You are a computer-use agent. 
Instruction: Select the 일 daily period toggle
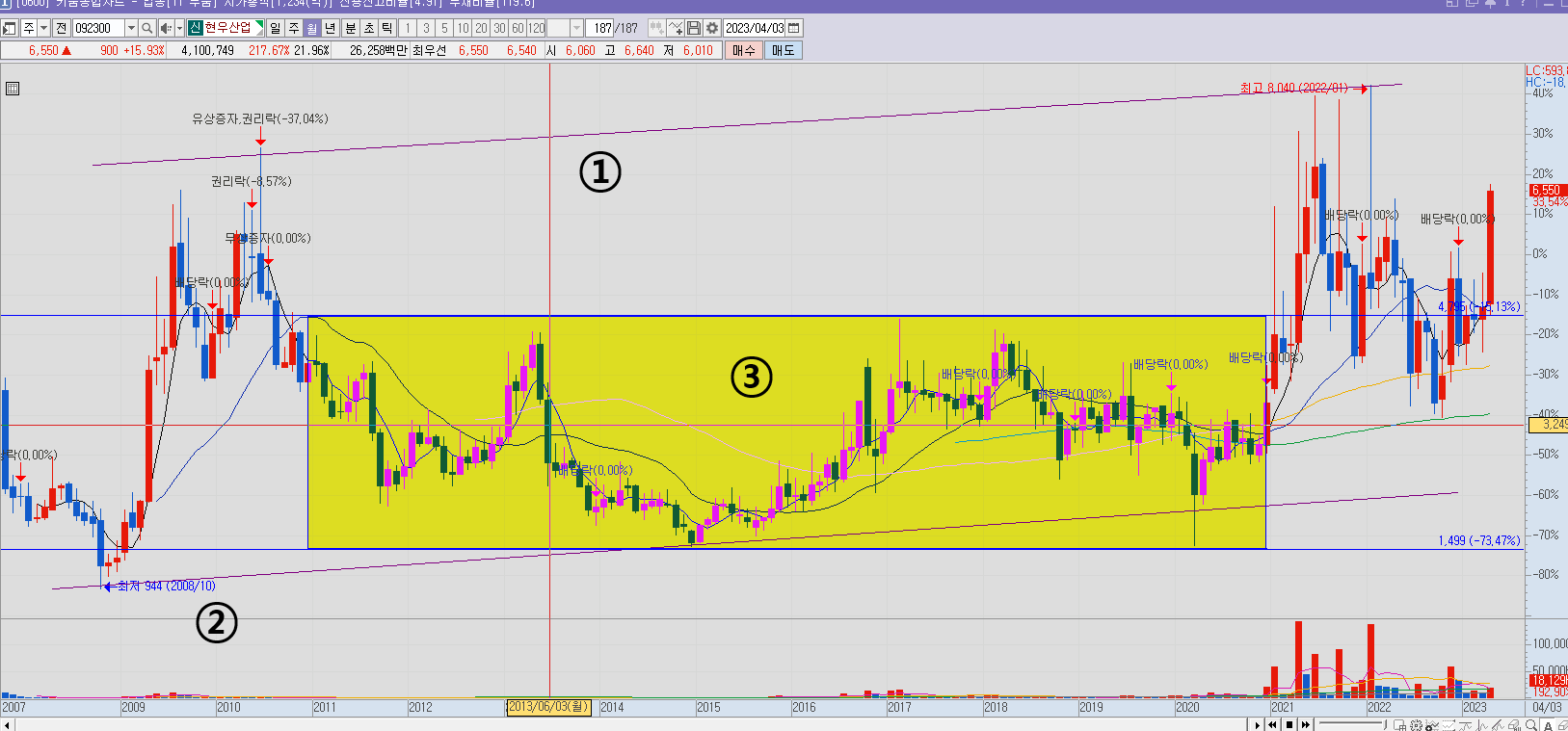click(x=276, y=28)
